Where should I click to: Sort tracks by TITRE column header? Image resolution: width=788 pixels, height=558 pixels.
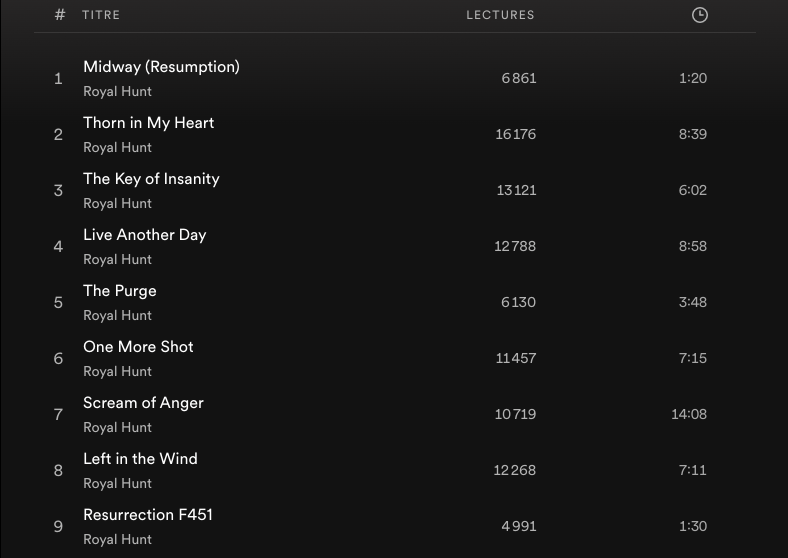101,15
